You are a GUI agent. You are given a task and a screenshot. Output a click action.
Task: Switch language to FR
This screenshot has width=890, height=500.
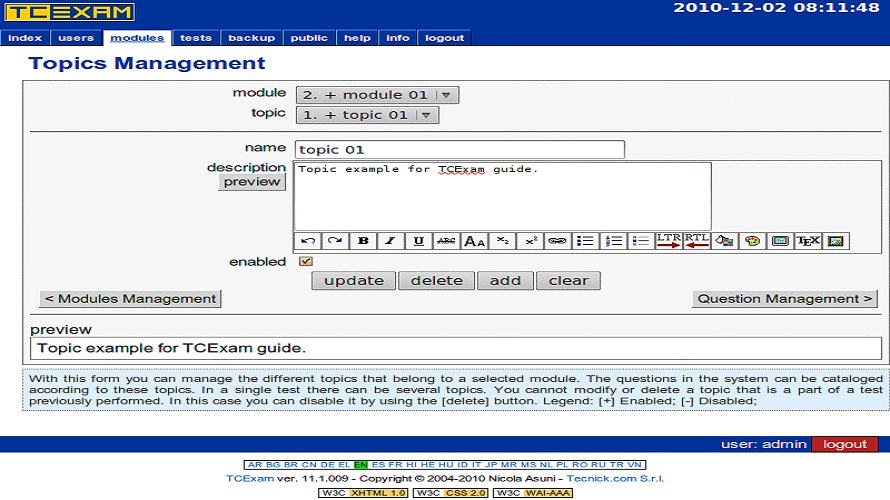395,465
